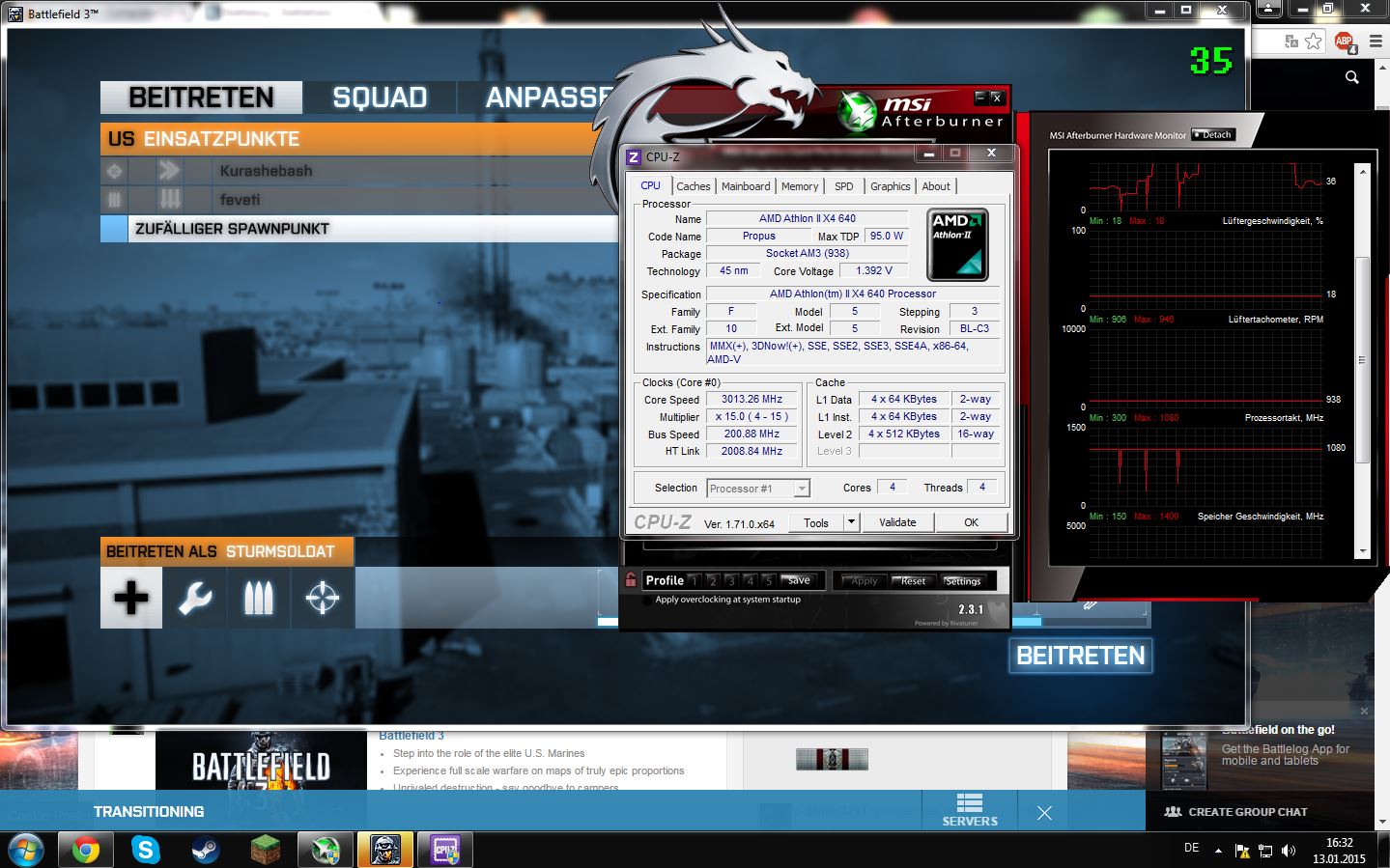Switch to CPU-Z taskbar icon
The image size is (1390, 868).
pos(444,850)
